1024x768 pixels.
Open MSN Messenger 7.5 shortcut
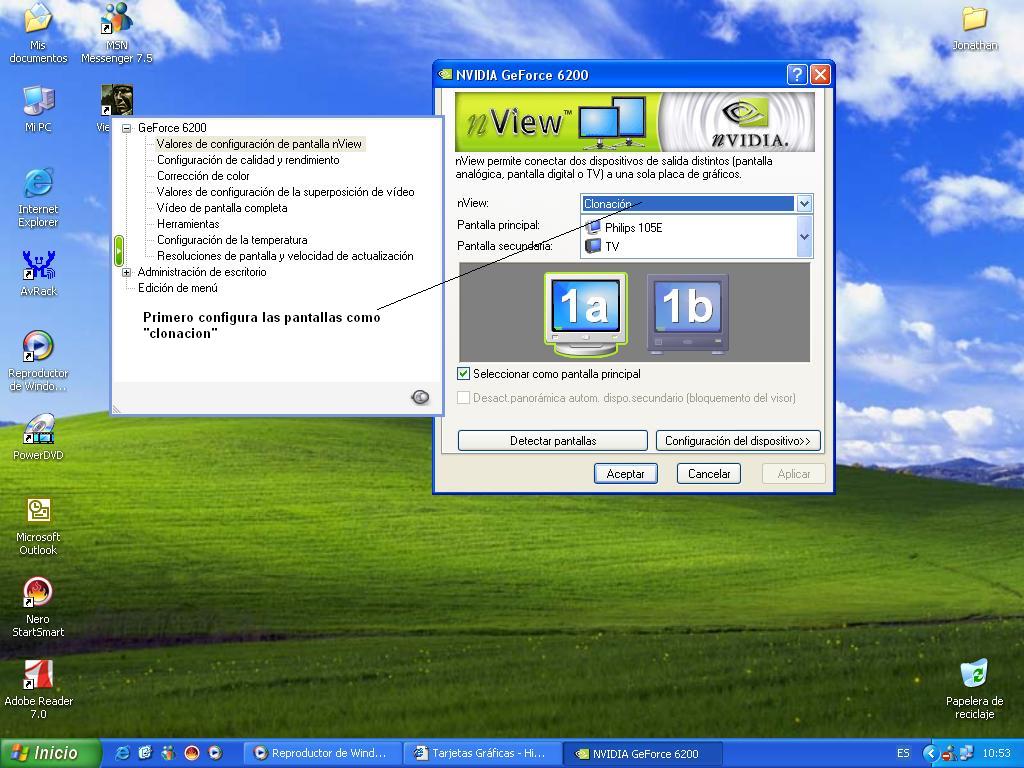[116, 33]
